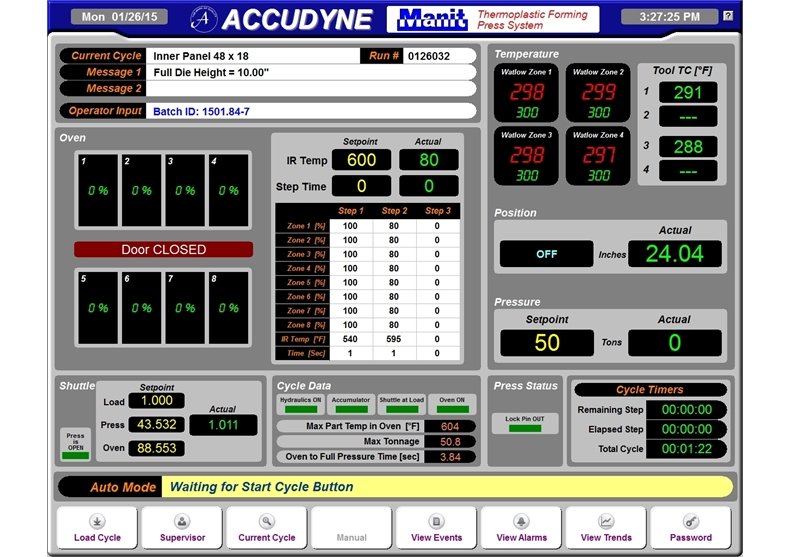The image size is (790, 557).
Task: Select the Pressure setpoint value 50
Action: point(547,342)
